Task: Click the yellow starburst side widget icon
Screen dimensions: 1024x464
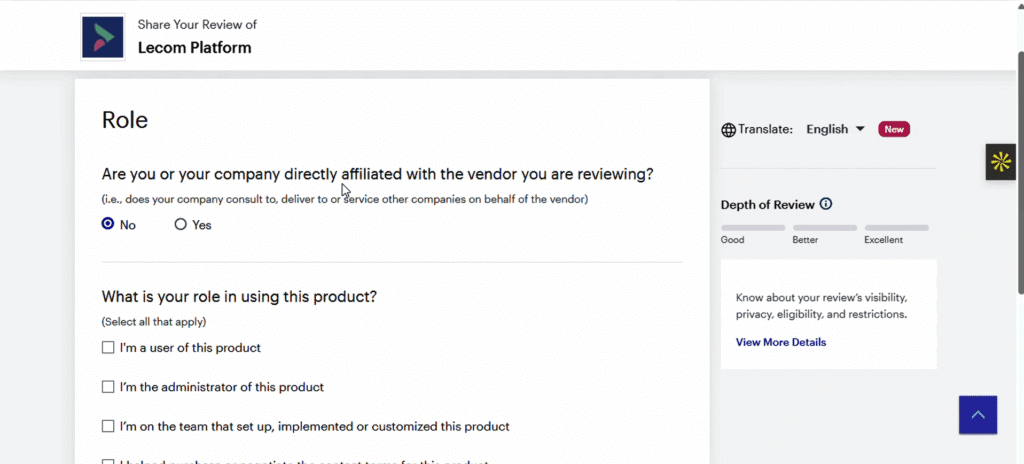Action: click(1000, 162)
